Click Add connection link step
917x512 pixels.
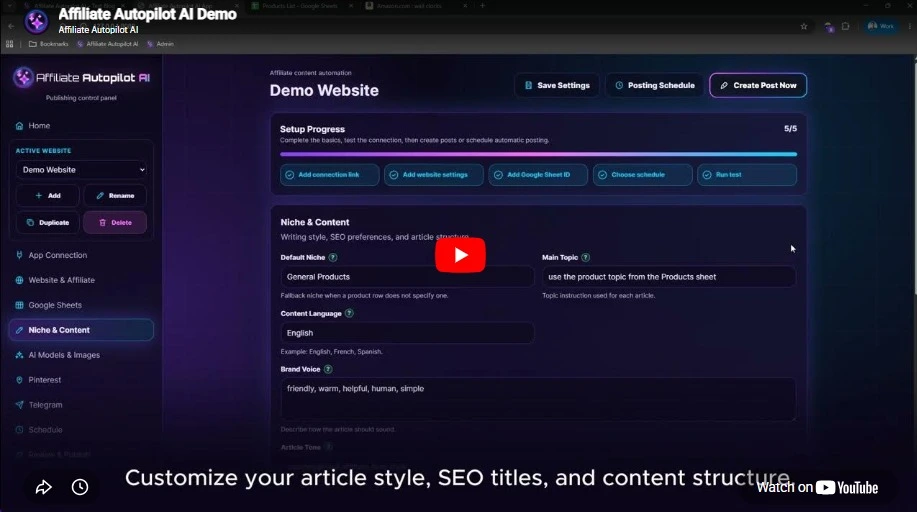[x=329, y=175]
